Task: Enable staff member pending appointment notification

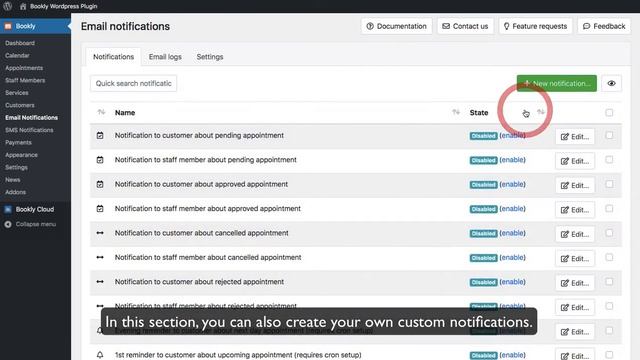Action: pyautogui.click(x=512, y=160)
